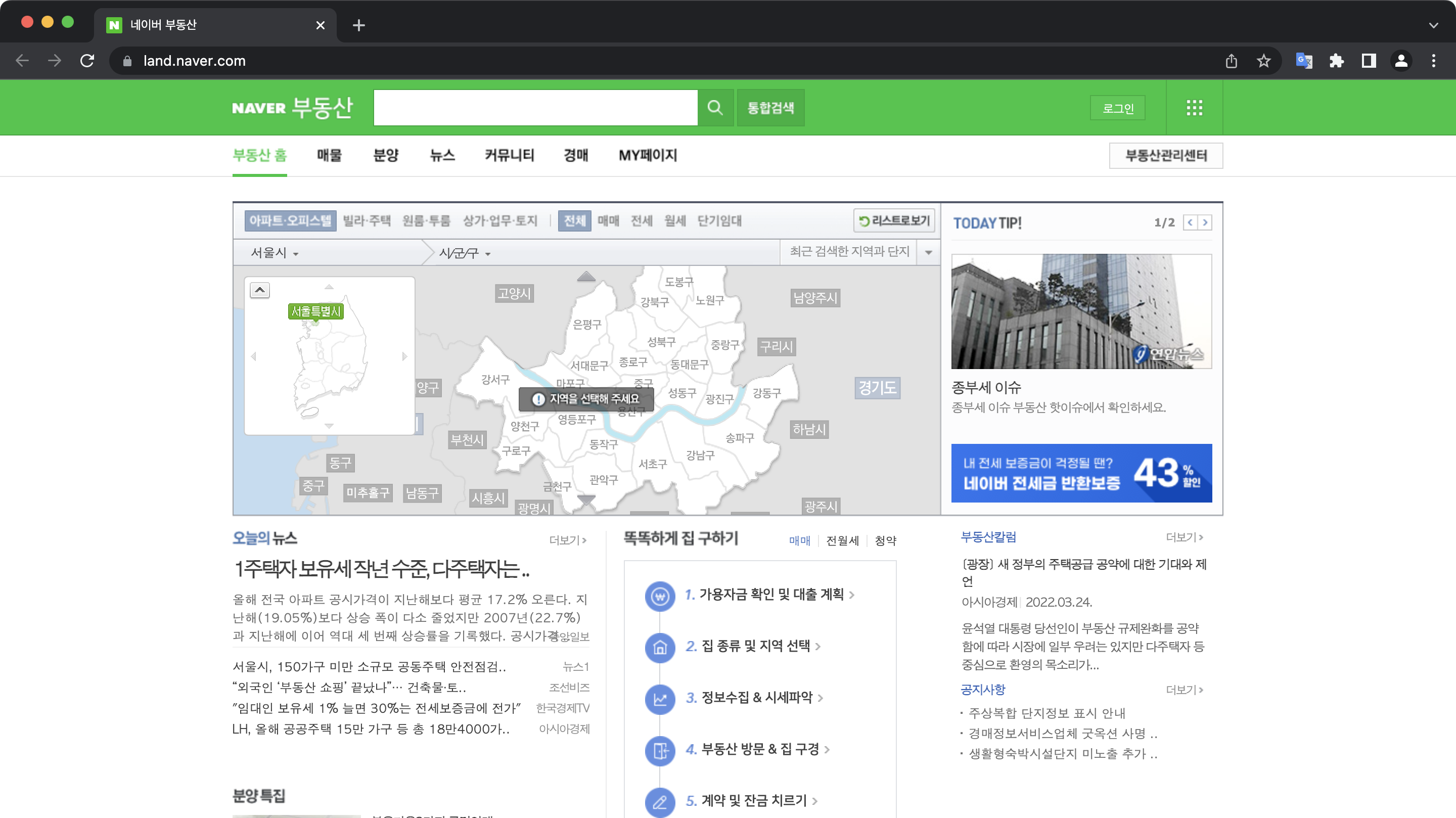Toggle the 아파트·오피스텔 property filter
Viewport: 1456px width, 818px height.
coord(289,220)
